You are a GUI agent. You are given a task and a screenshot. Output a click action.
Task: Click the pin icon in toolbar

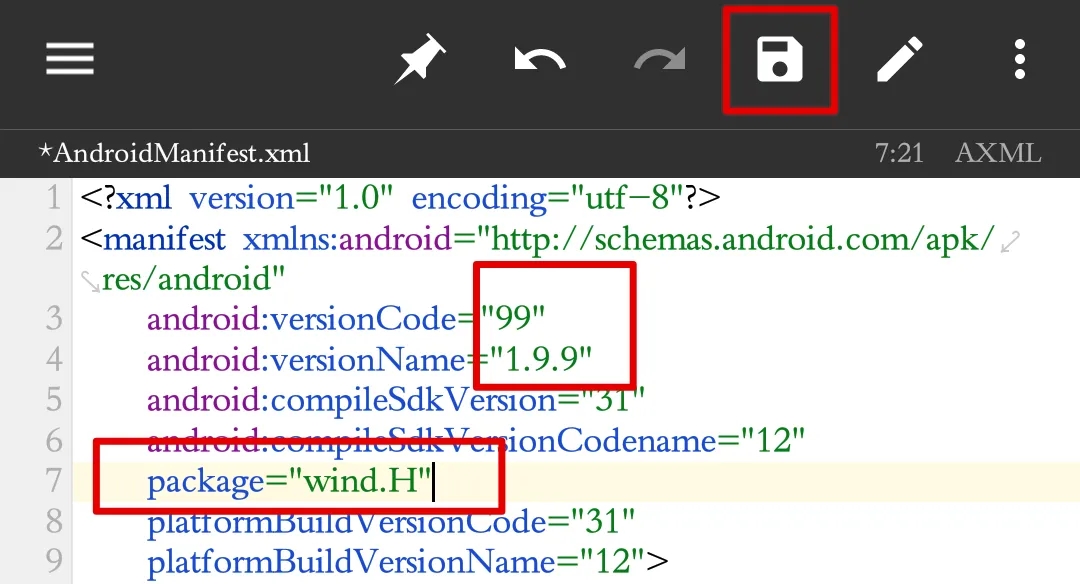pyautogui.click(x=420, y=61)
